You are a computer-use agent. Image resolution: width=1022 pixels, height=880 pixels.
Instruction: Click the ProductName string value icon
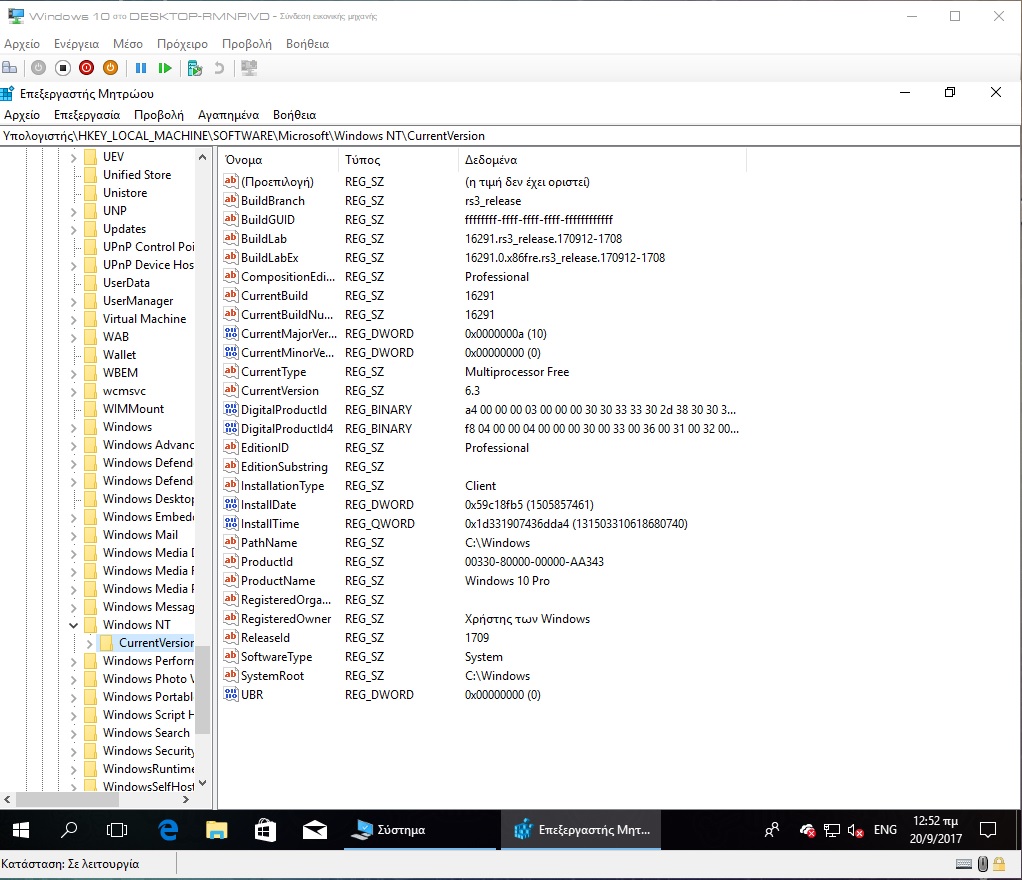(x=231, y=580)
